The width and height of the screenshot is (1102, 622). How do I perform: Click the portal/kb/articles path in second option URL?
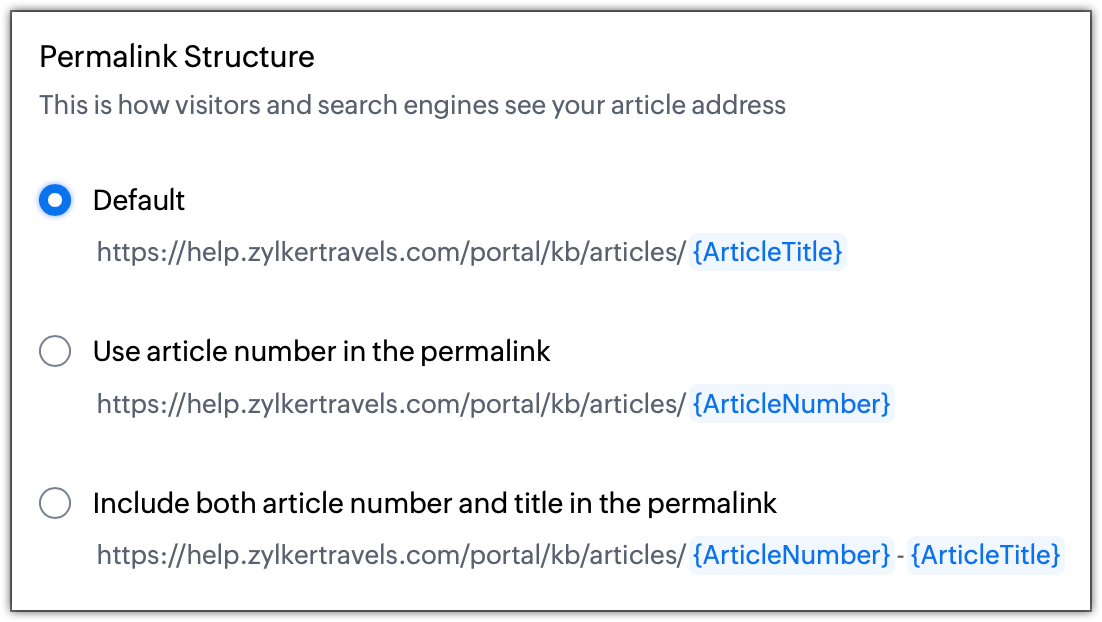click(x=577, y=404)
